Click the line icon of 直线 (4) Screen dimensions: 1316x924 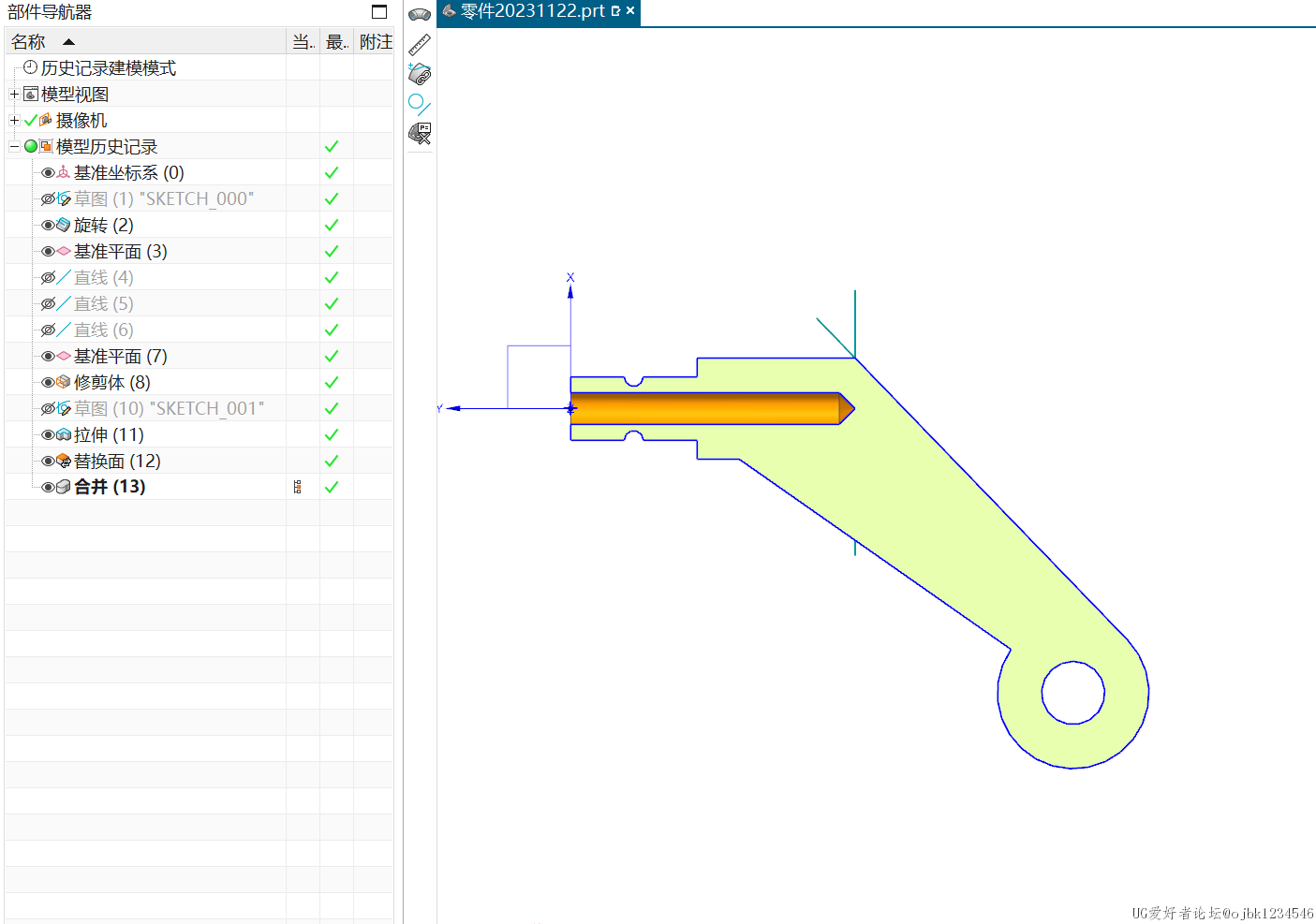pyautogui.click(x=64, y=278)
